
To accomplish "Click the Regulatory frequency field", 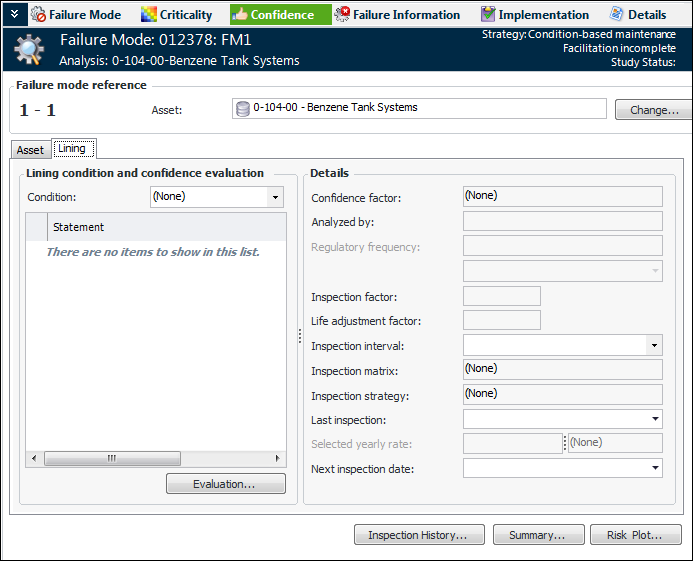I will [x=563, y=246].
